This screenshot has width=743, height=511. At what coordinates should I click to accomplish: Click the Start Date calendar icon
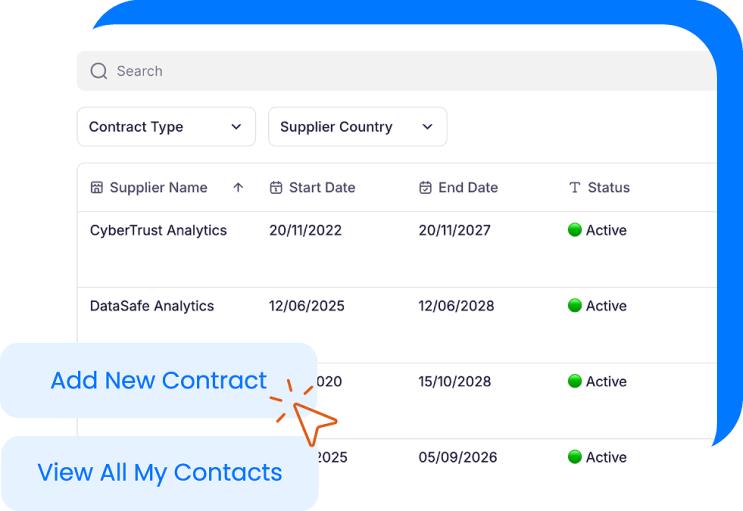[276, 187]
